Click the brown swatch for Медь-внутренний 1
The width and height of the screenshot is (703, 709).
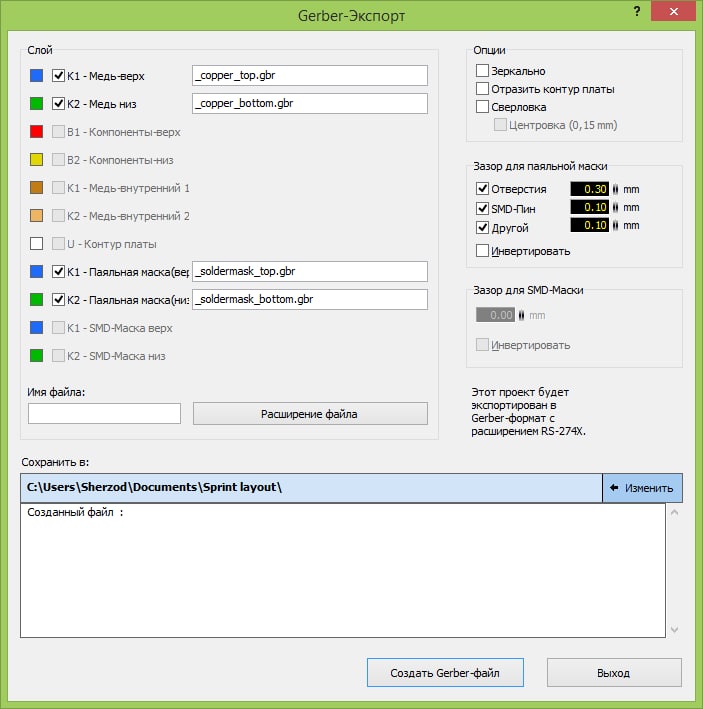37,188
